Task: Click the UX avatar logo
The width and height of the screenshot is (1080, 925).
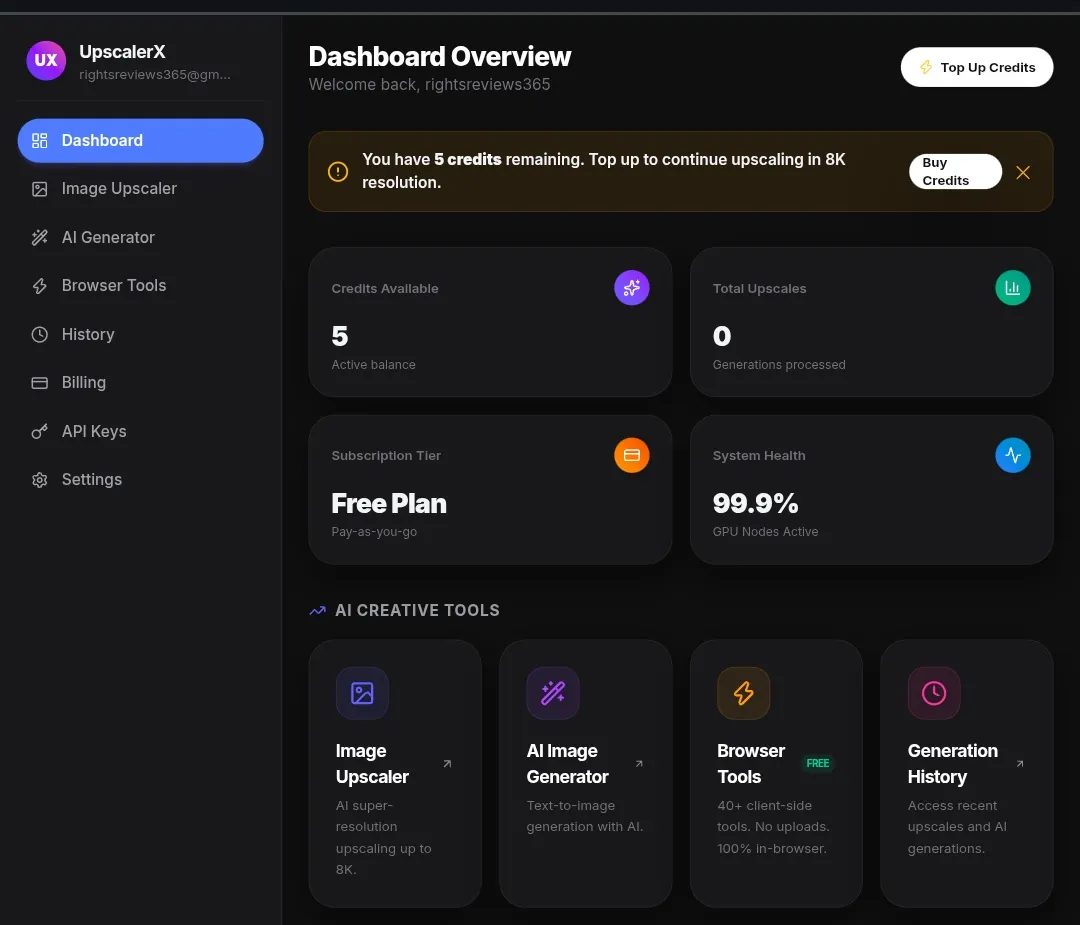Action: pos(46,61)
